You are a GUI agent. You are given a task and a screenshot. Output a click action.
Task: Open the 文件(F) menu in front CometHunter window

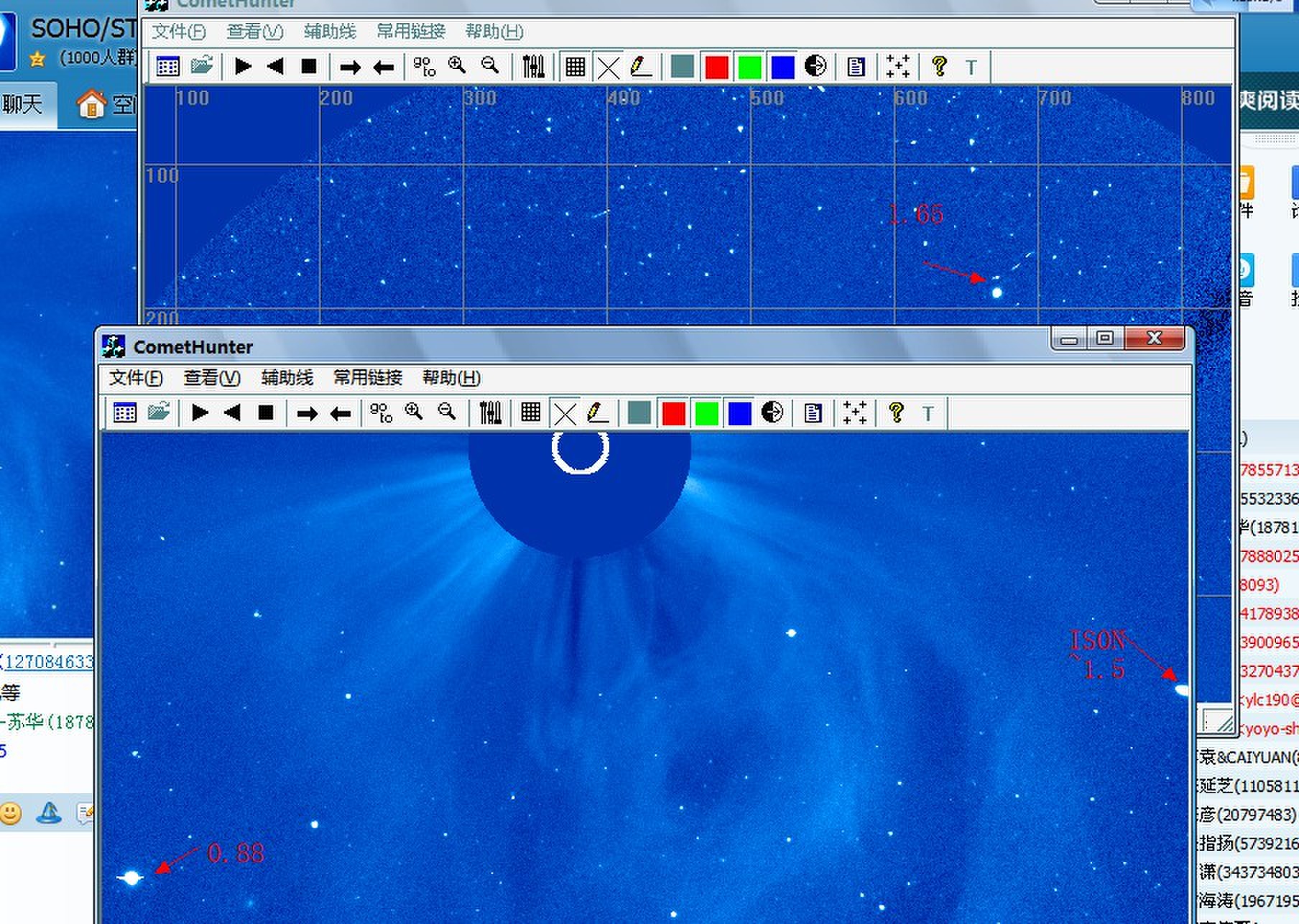click(136, 378)
